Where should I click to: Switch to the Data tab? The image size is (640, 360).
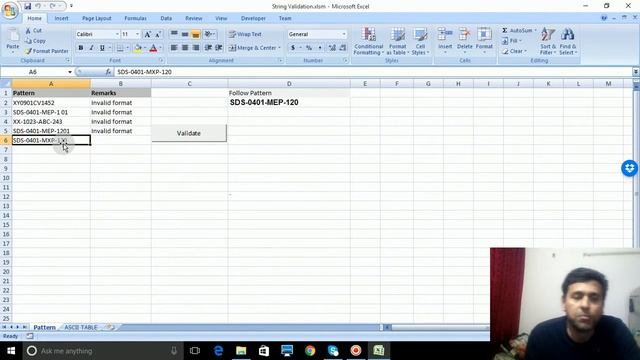(166, 18)
